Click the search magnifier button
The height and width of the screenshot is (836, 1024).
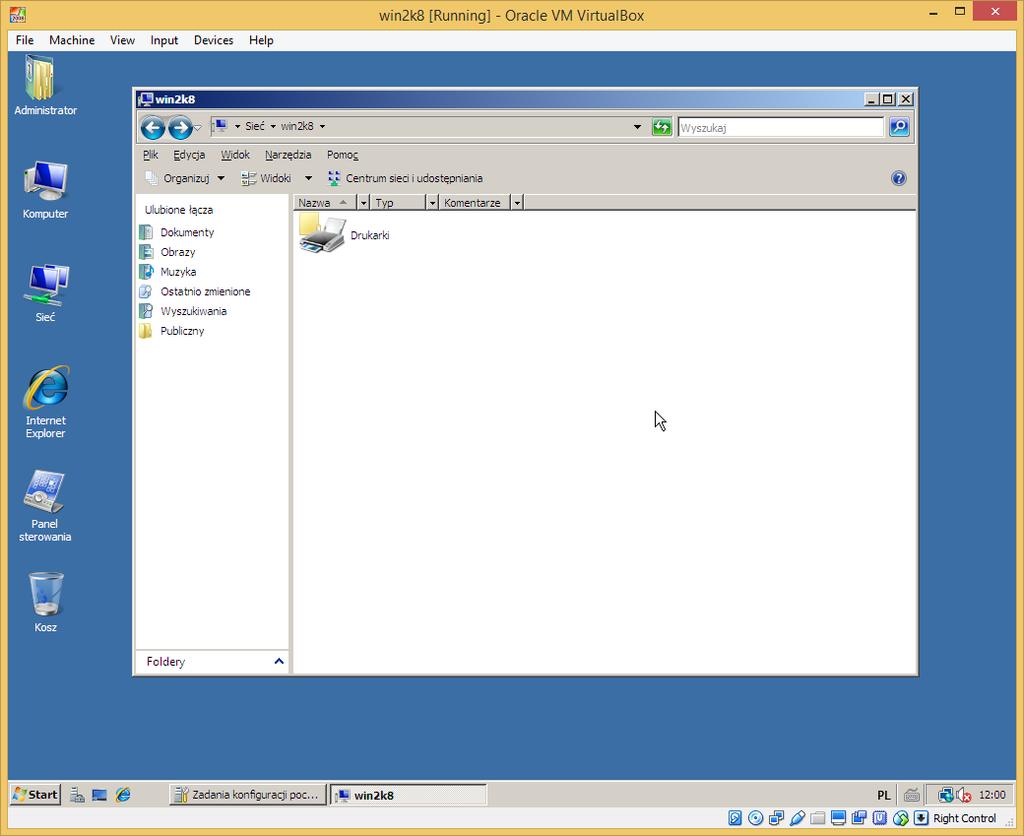(x=899, y=127)
